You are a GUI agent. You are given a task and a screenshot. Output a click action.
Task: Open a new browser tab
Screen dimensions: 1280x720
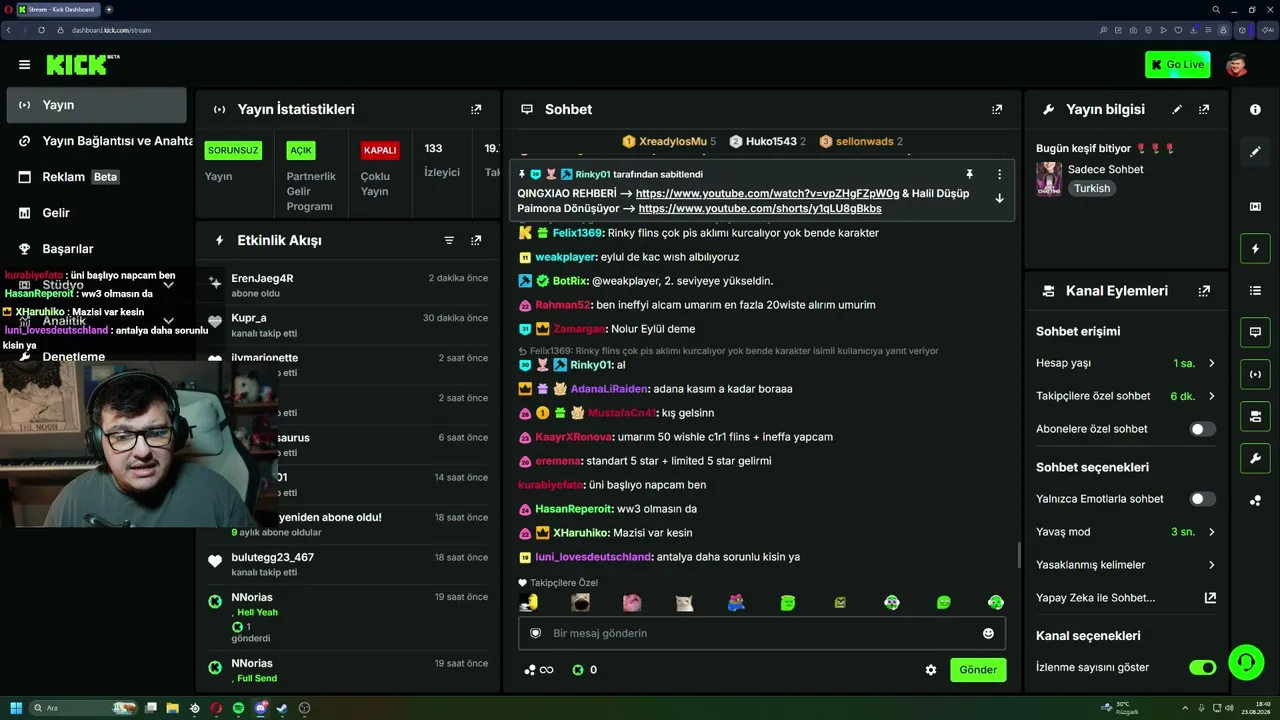point(109,9)
